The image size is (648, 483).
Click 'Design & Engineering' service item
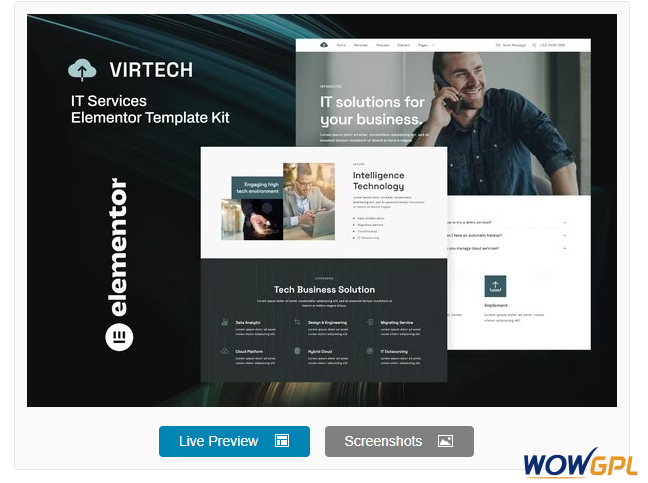(327, 323)
